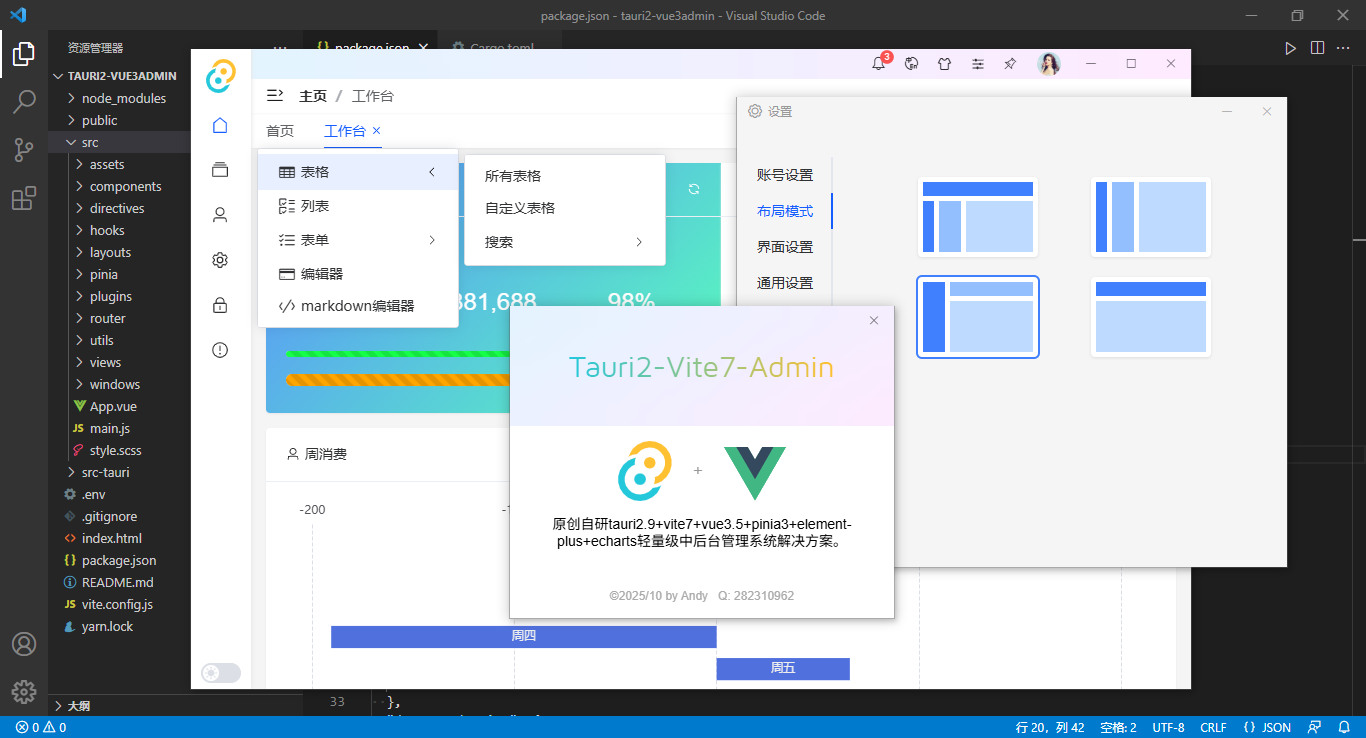The width and height of the screenshot is (1366, 738).
Task: Click the palette theme icon in header
Action: pyautogui.click(x=911, y=63)
